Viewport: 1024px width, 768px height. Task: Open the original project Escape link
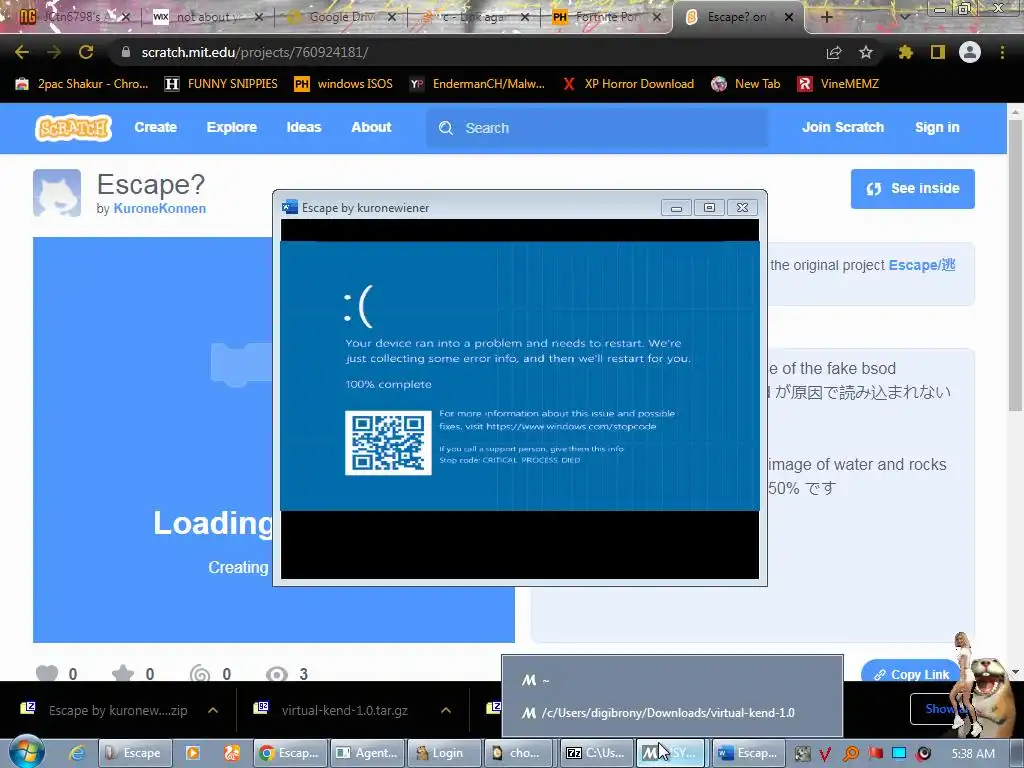[921, 265]
